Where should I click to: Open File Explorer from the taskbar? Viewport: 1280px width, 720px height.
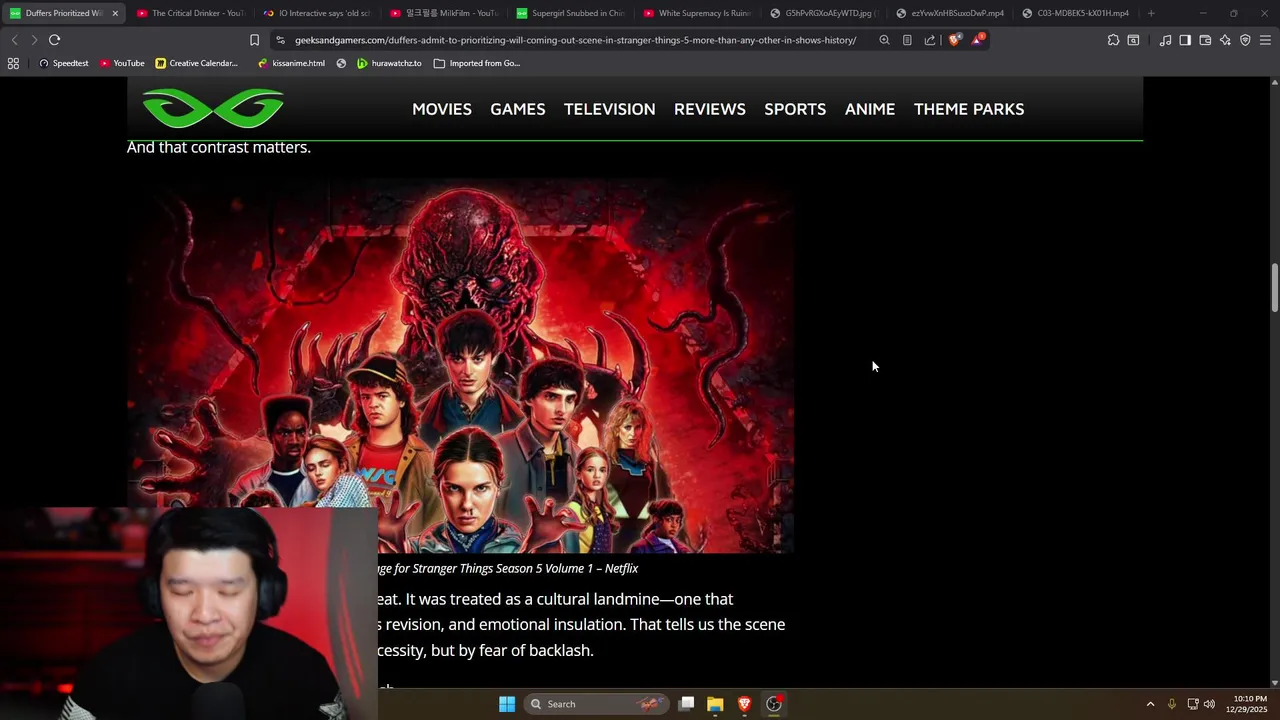(x=715, y=704)
